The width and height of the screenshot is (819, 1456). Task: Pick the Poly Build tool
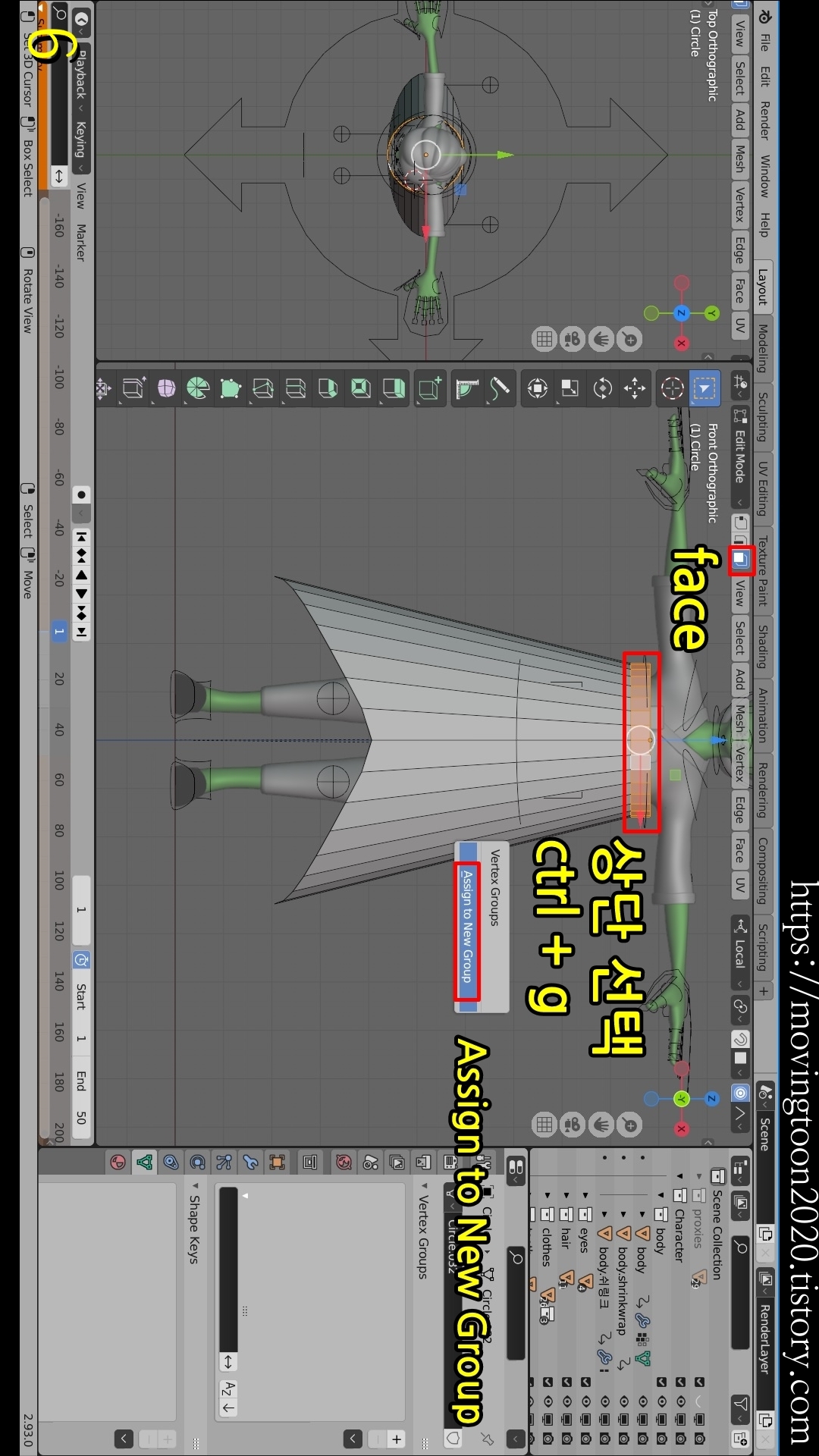pos(230,389)
